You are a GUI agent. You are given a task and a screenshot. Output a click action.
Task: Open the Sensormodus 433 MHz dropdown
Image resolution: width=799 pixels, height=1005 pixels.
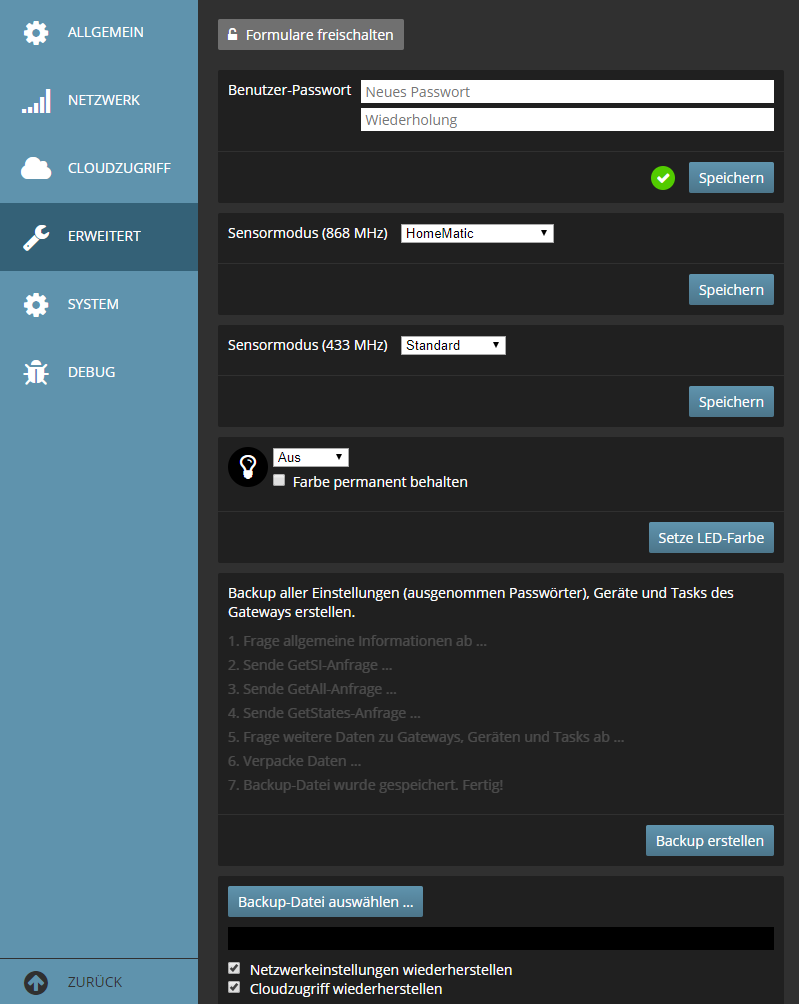pos(453,345)
